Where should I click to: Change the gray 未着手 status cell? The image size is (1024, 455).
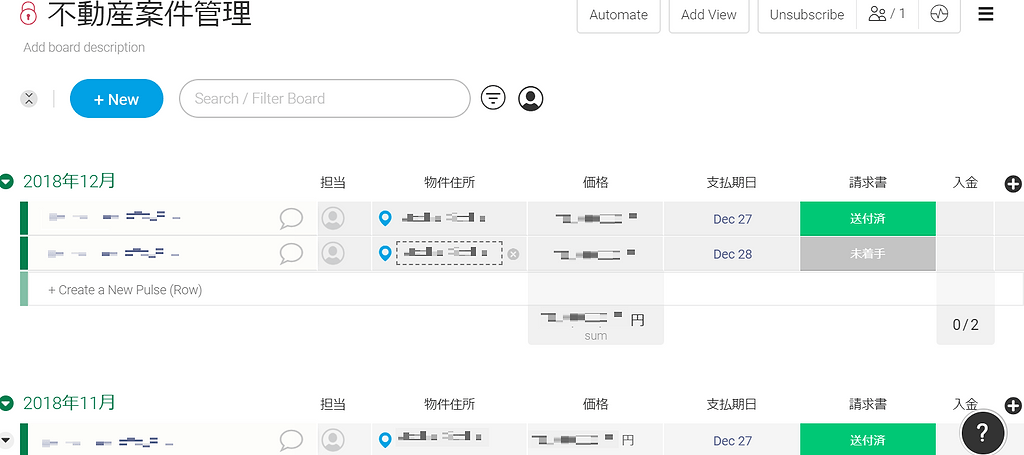pyautogui.click(x=867, y=254)
